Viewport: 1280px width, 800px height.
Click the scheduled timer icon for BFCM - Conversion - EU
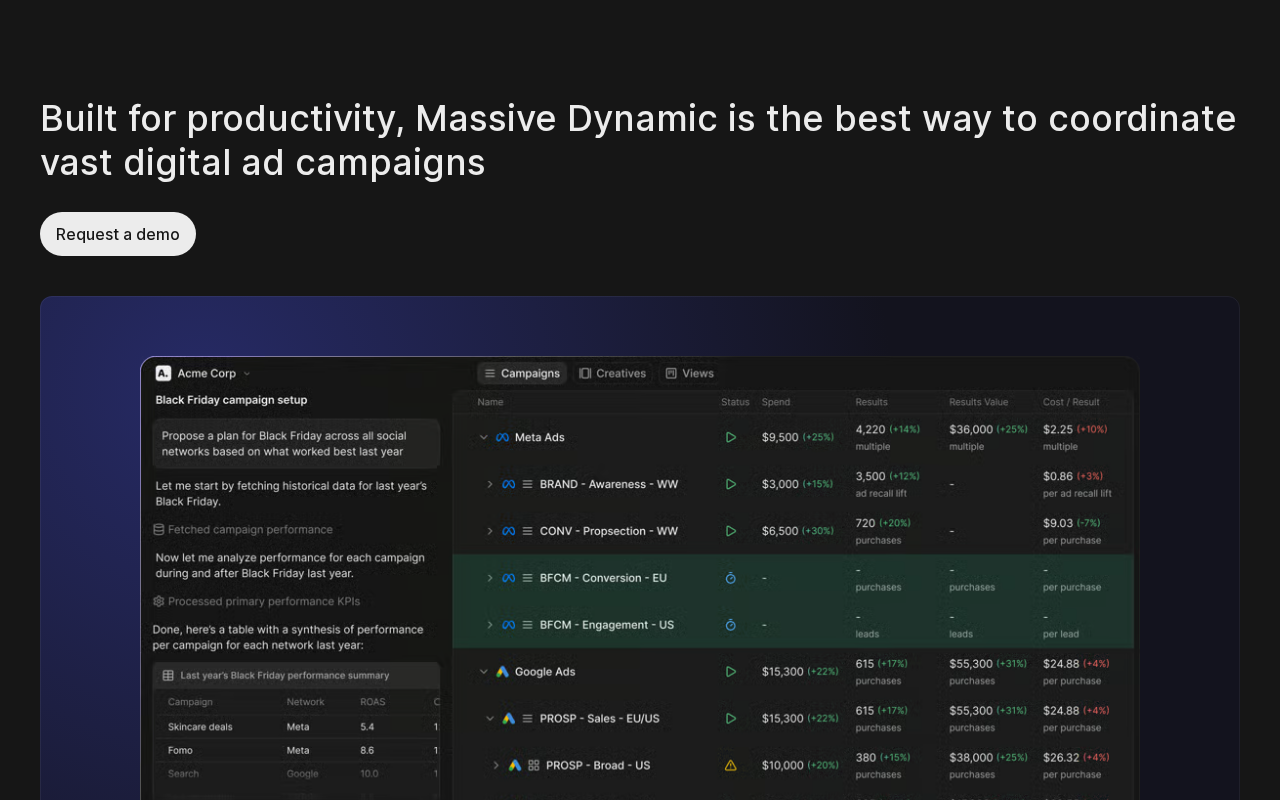[x=731, y=578]
